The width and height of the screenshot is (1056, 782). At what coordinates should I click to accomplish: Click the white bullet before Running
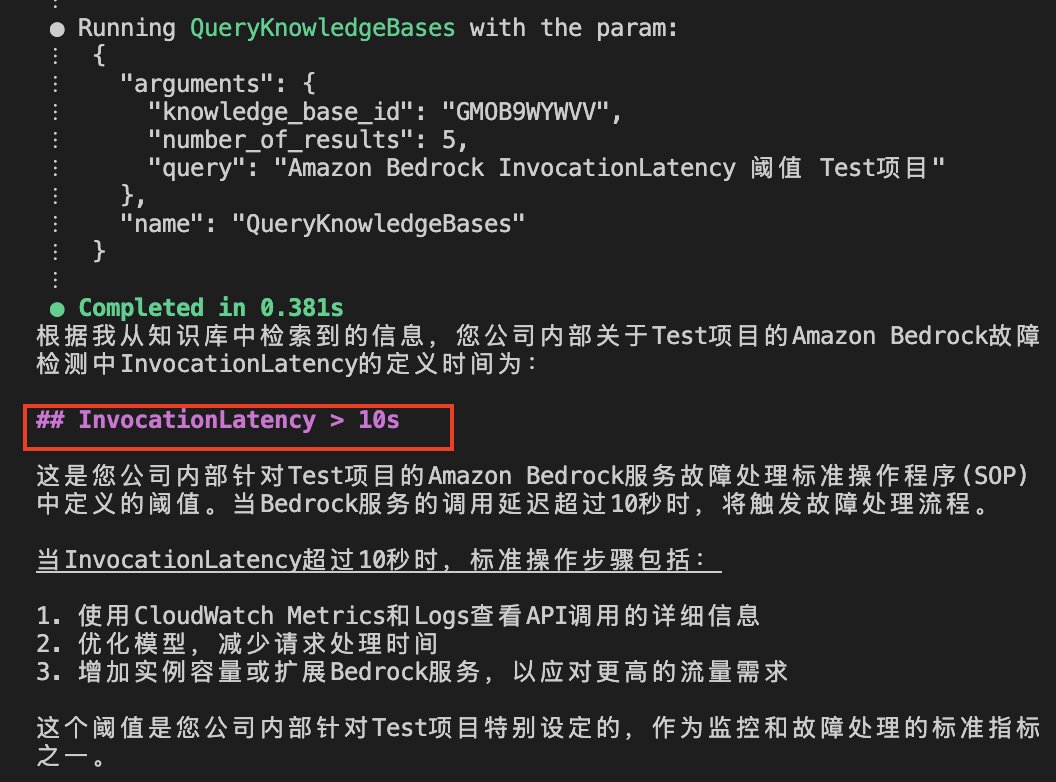coord(57,29)
